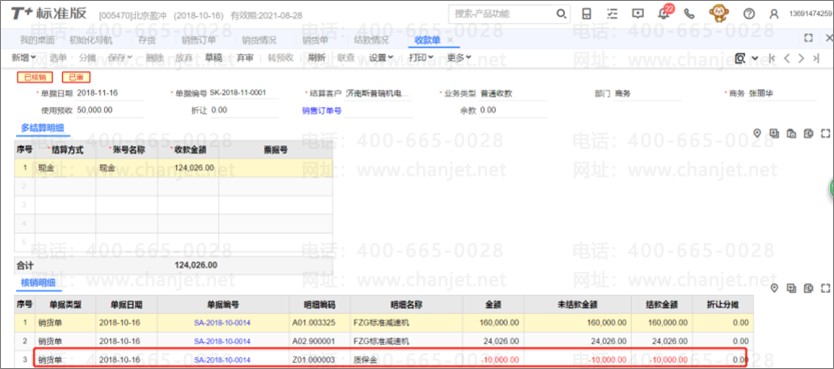834x369 pixels.
Task: Click the add-row icon in 多结算明细 section
Action: [x=774, y=133]
